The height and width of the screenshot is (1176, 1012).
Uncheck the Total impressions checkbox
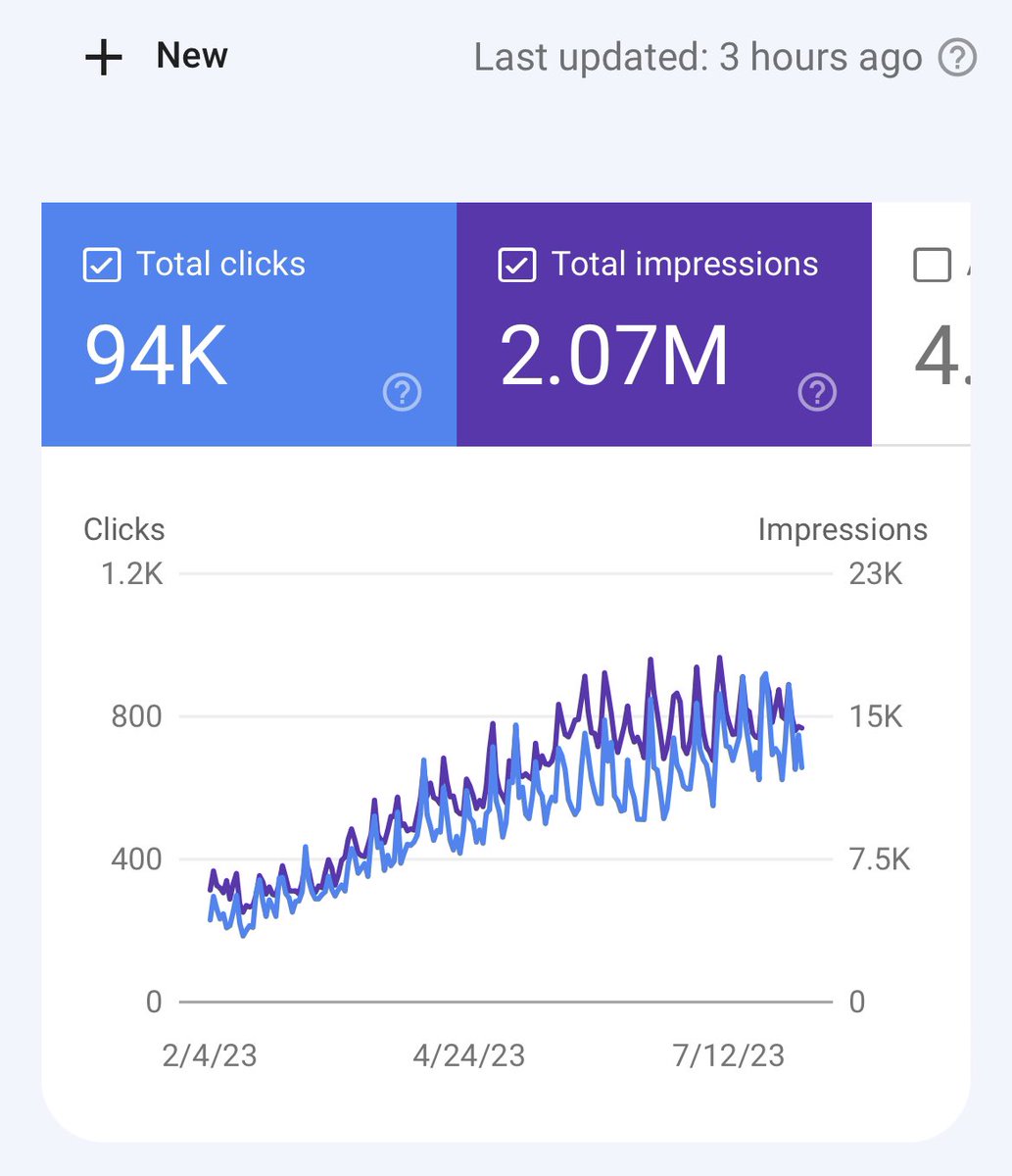[516, 265]
